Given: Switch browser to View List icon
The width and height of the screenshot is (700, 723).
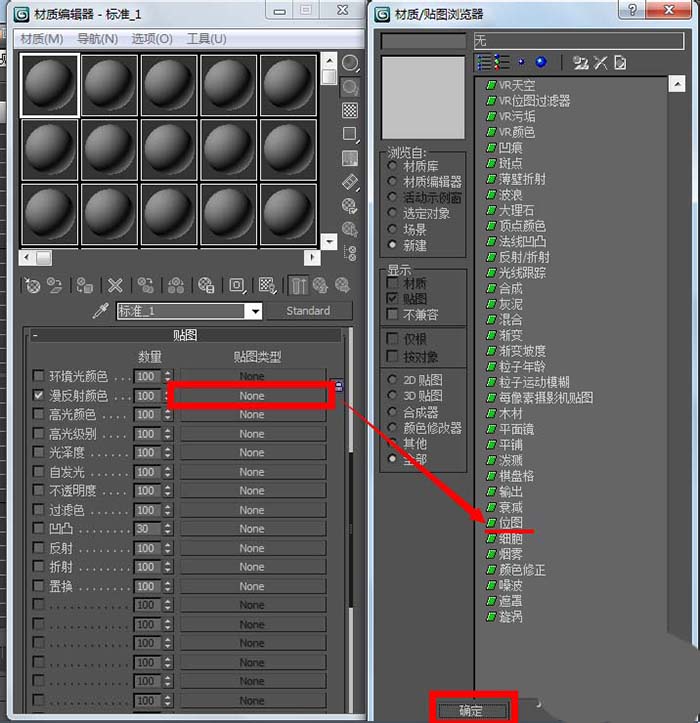Looking at the screenshot, I should tap(484, 62).
